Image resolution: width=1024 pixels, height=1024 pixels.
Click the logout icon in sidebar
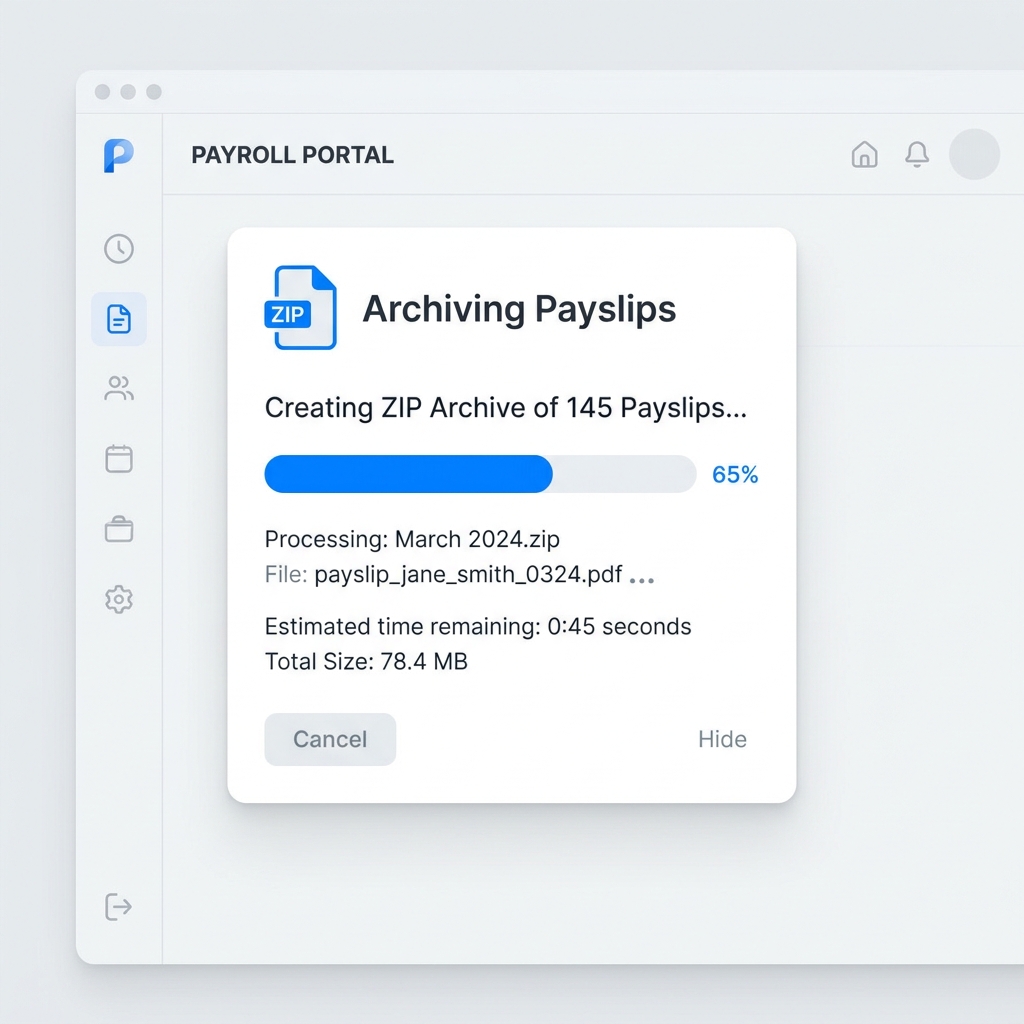tap(119, 906)
